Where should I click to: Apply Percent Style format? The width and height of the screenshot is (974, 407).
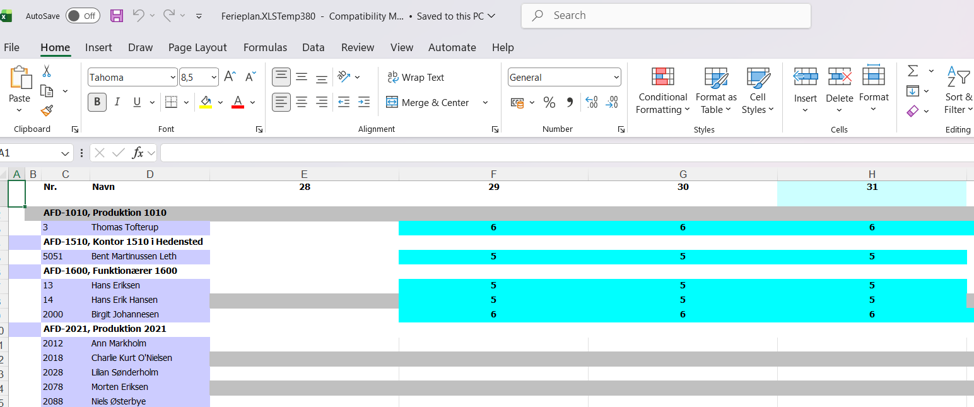[549, 103]
